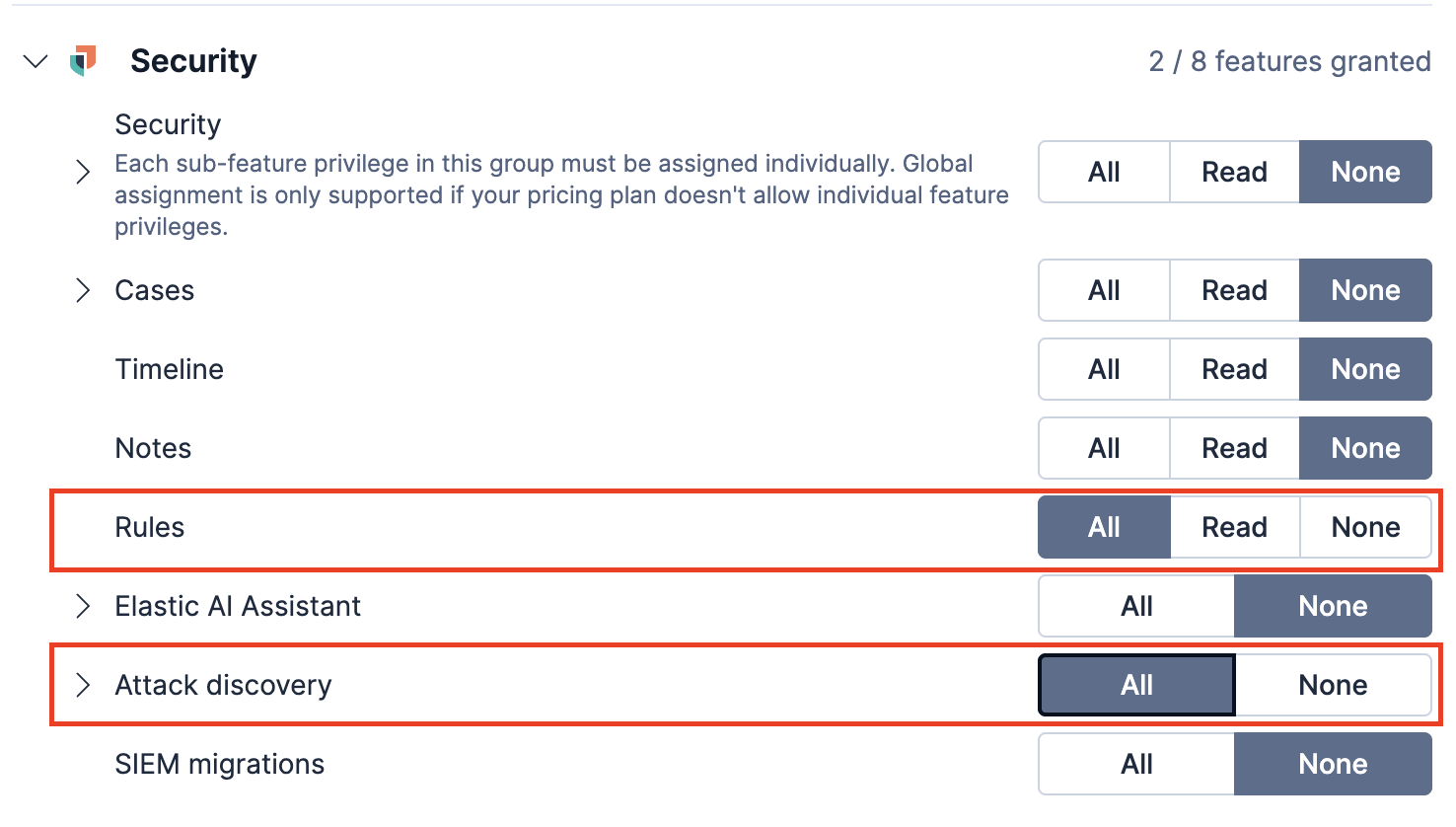
Task: Set Security privilege to Read
Action: [x=1234, y=172]
